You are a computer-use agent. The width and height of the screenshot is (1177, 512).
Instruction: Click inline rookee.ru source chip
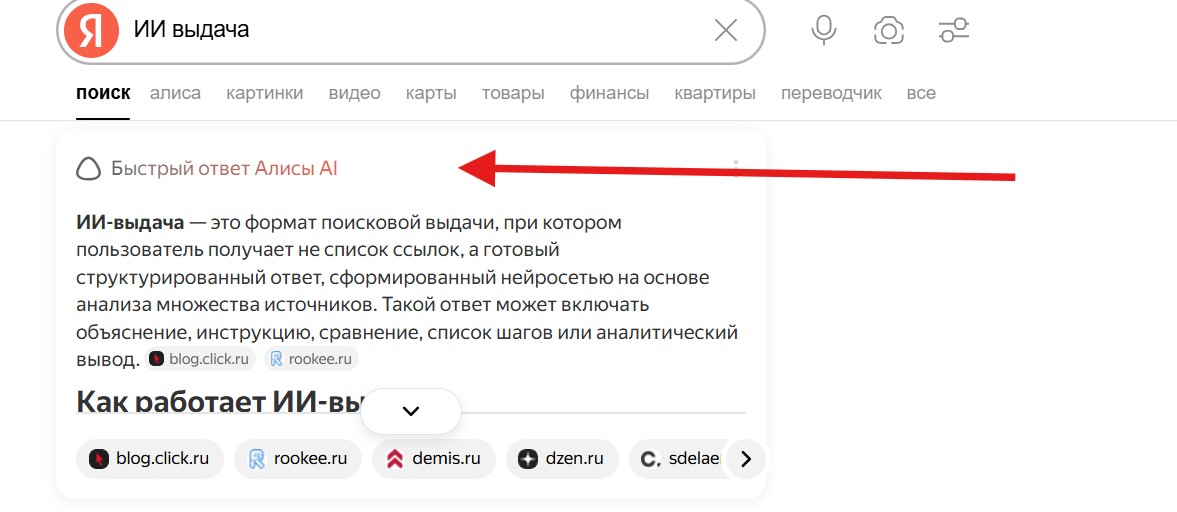[311, 359]
